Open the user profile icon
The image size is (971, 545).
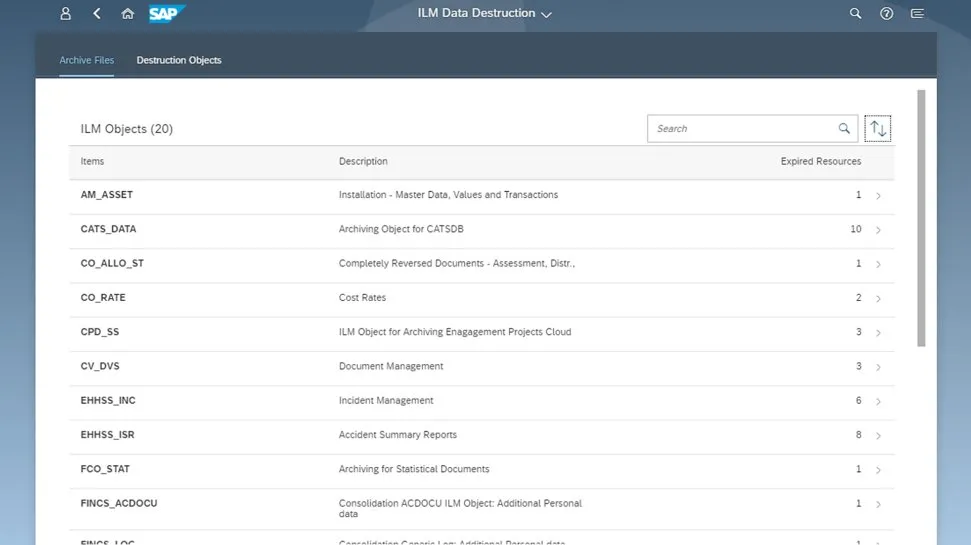[66, 14]
